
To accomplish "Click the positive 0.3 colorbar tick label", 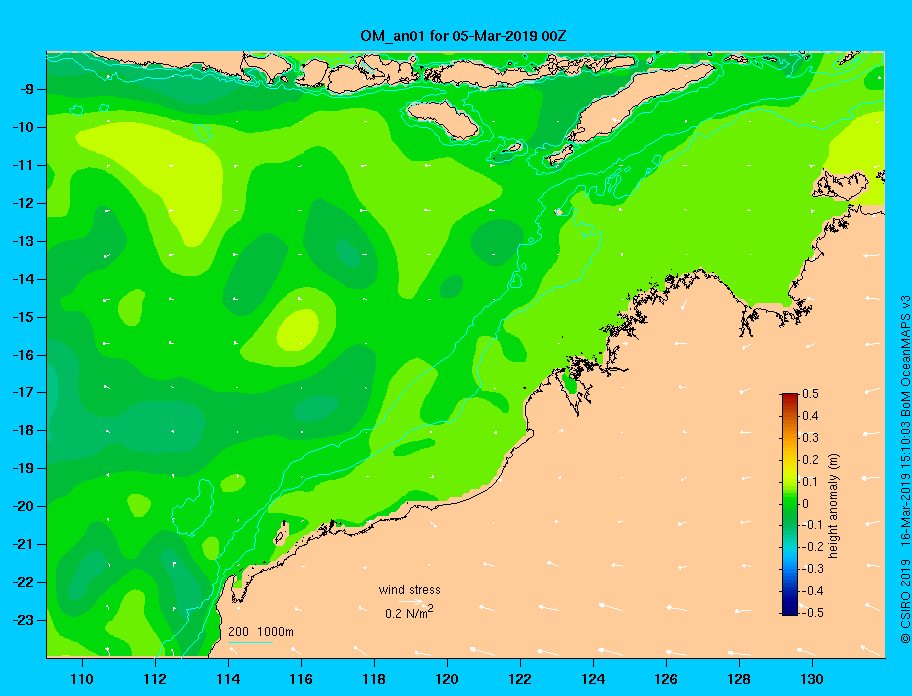I will [810, 438].
